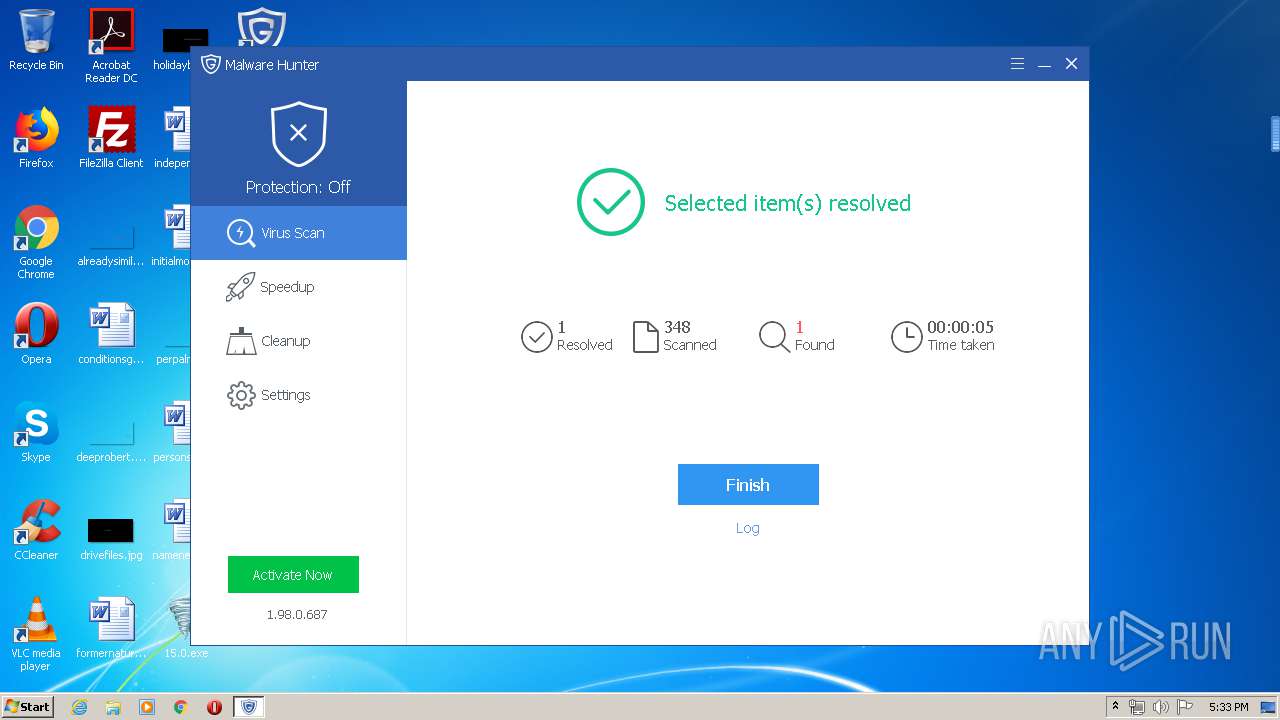This screenshot has width=1280, height=720.
Task: Open the Windows Start menu
Action: coord(27,707)
